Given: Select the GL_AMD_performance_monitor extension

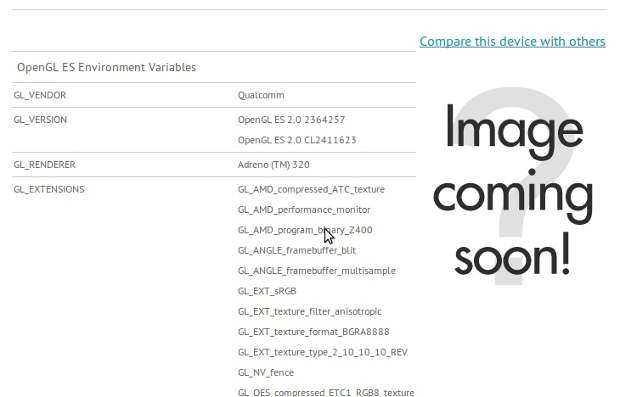Looking at the screenshot, I should (304, 210).
